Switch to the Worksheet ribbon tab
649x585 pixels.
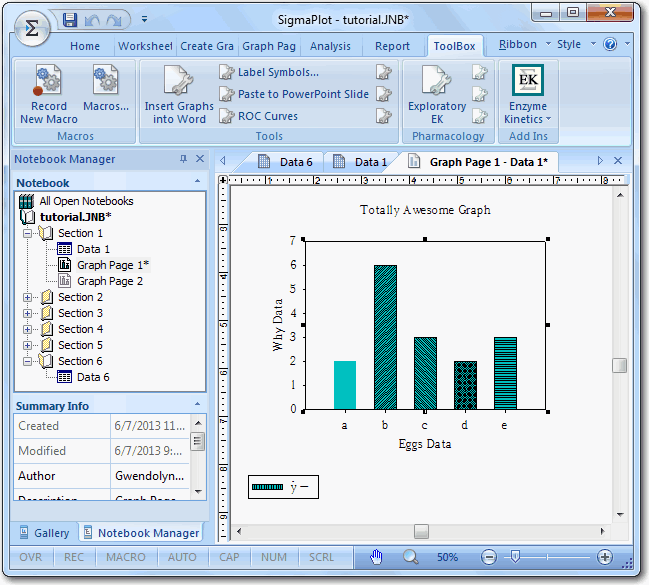pyautogui.click(x=145, y=46)
